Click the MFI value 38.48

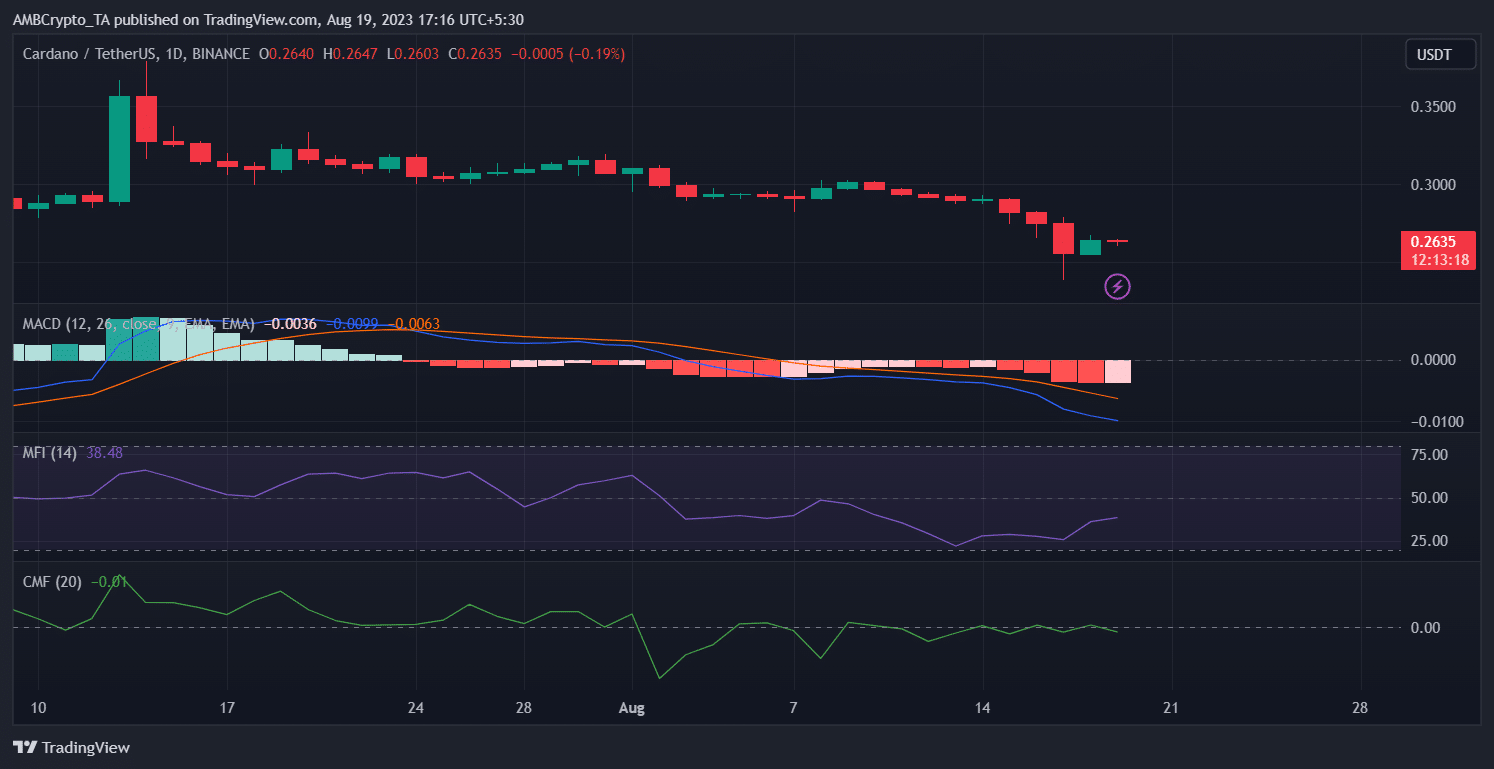(104, 453)
